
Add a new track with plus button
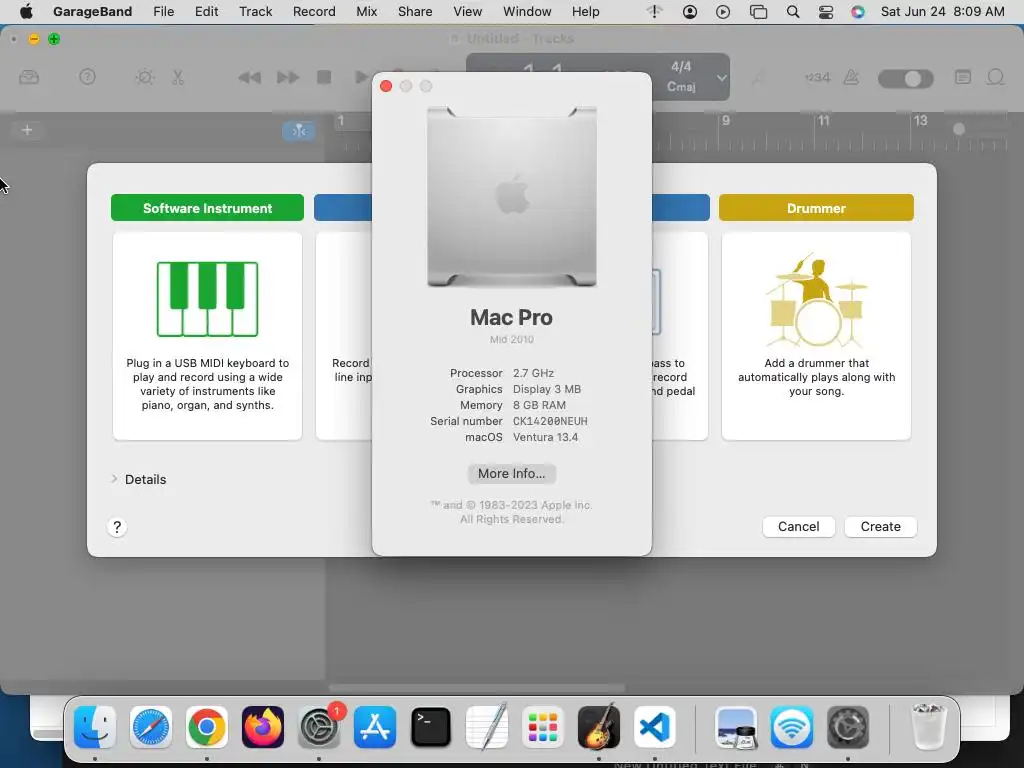(x=27, y=130)
